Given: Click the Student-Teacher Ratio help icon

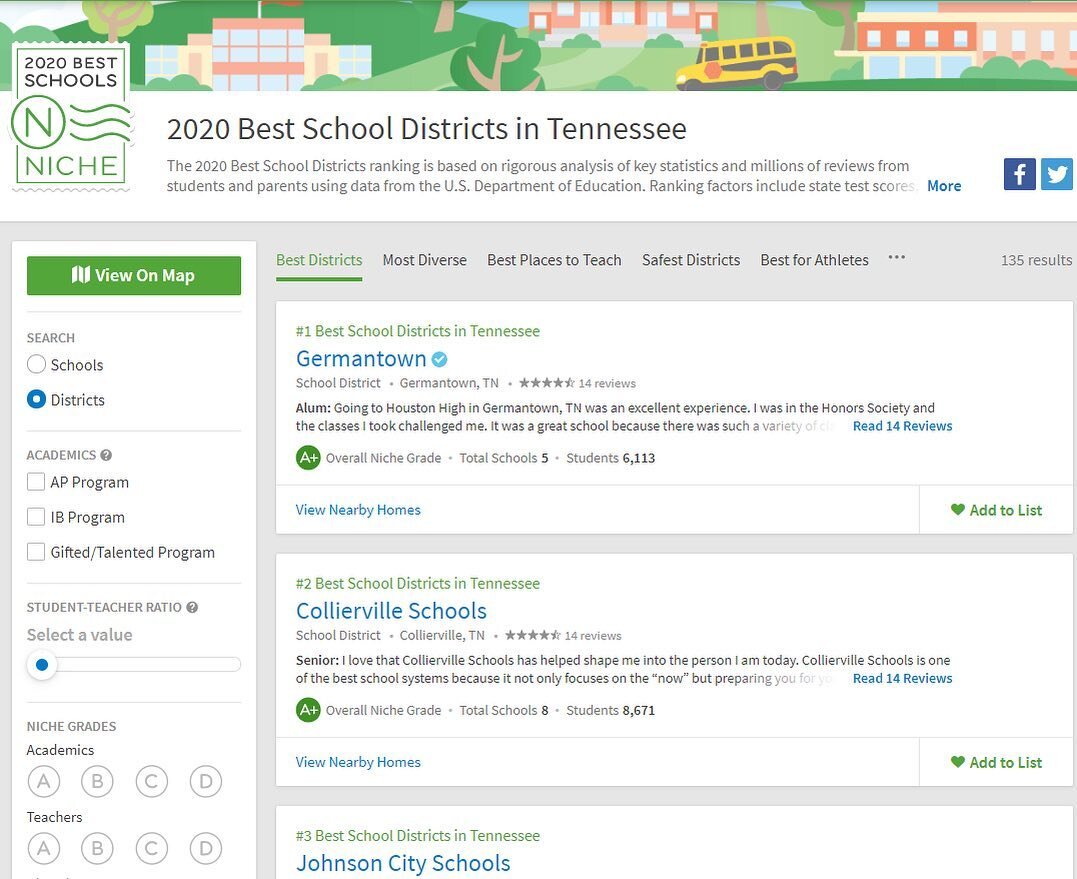Looking at the screenshot, I should click(x=192, y=608).
